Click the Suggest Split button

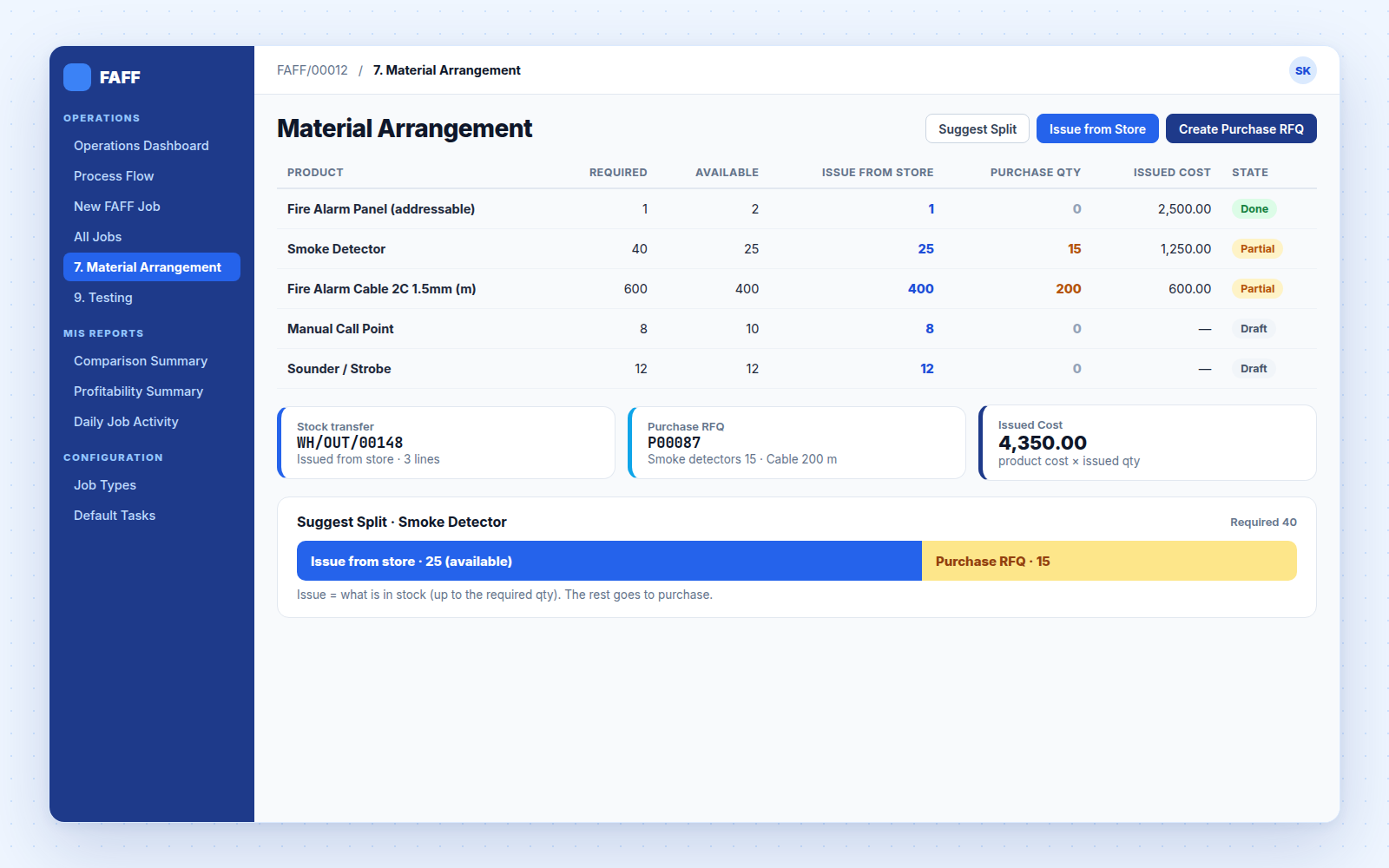[978, 128]
